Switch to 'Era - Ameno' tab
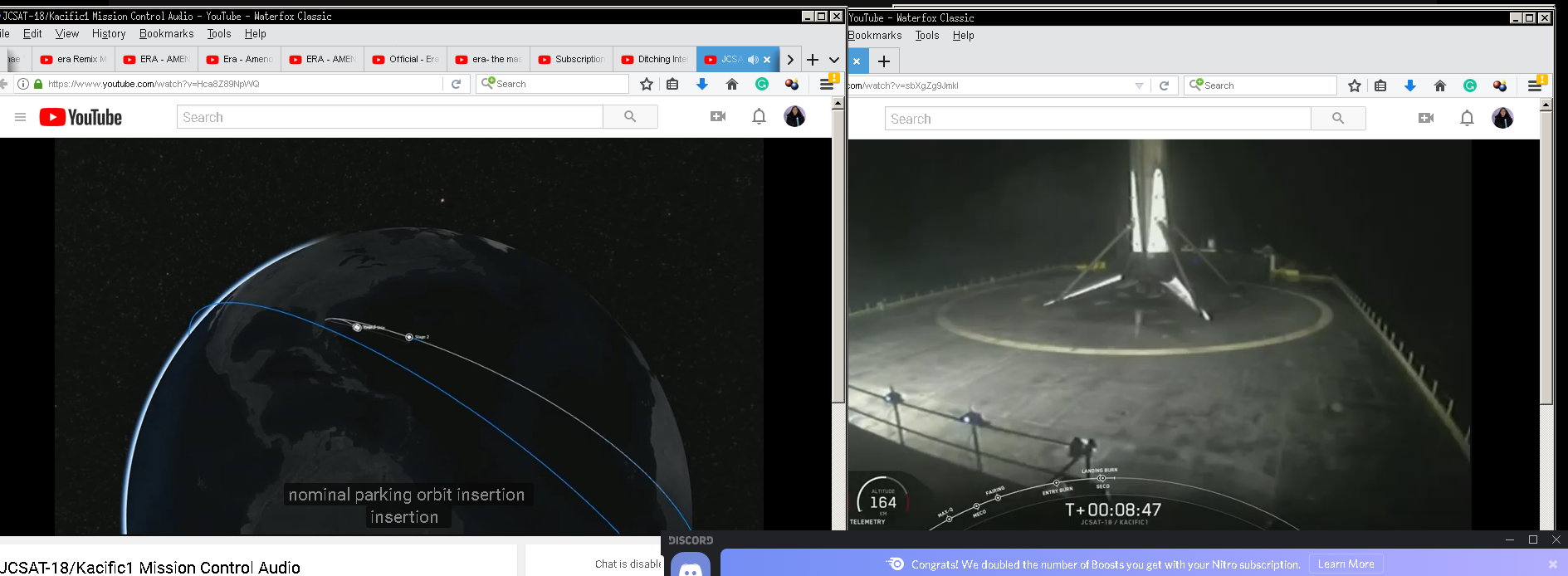 point(239,60)
